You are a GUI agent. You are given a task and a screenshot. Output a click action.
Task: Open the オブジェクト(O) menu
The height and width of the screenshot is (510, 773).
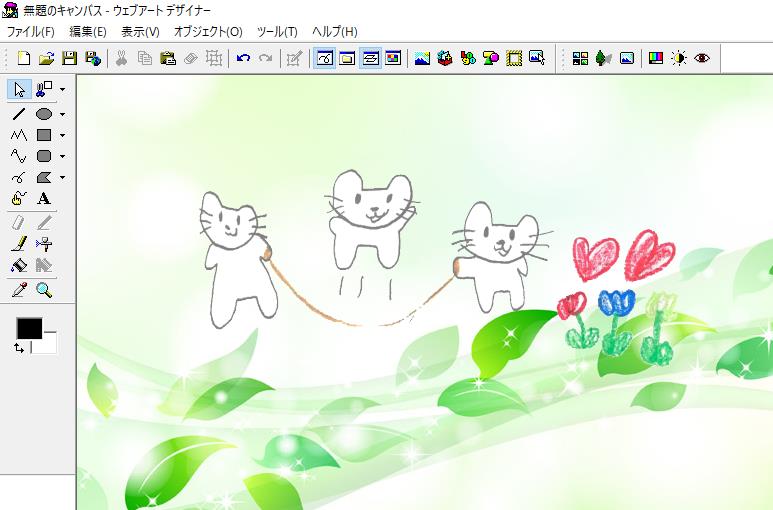pos(208,32)
